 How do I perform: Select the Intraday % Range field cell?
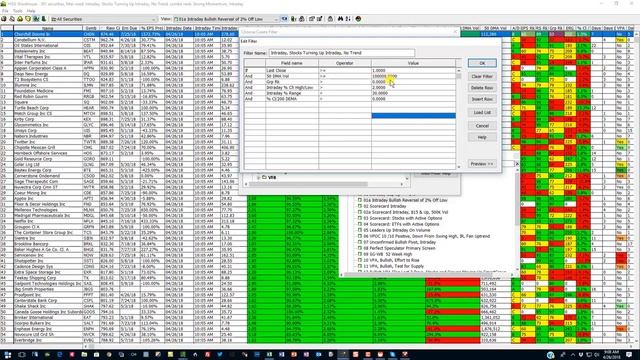click(292, 93)
